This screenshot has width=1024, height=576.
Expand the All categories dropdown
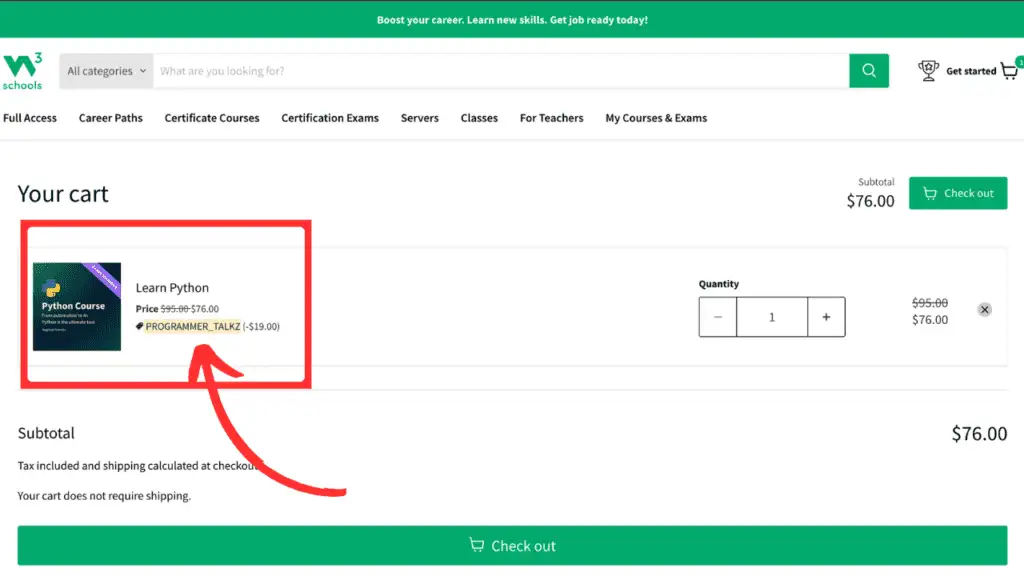click(x=106, y=71)
